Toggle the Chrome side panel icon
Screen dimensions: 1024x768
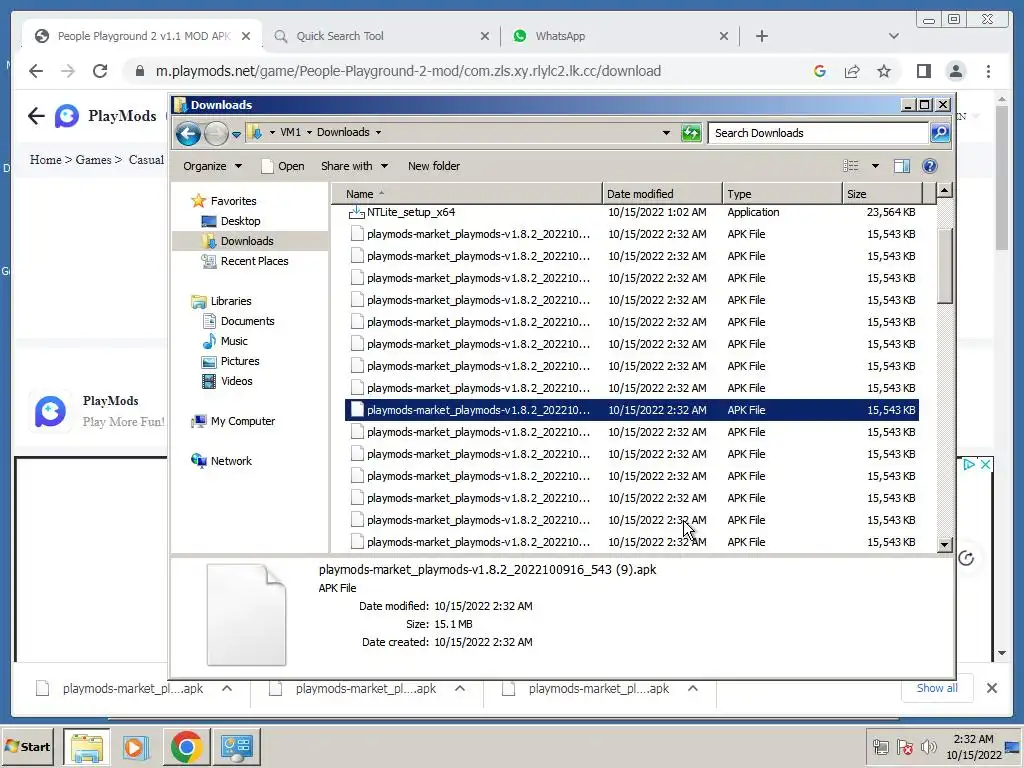[x=923, y=71]
